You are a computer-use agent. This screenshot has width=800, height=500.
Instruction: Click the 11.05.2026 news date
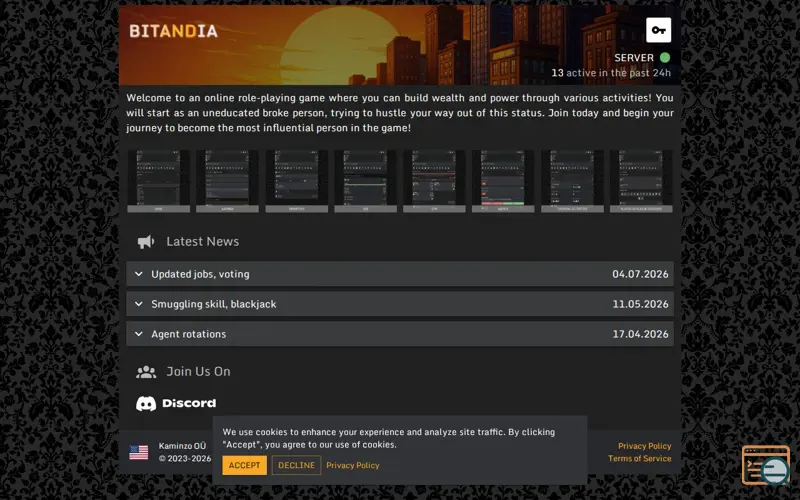640,304
